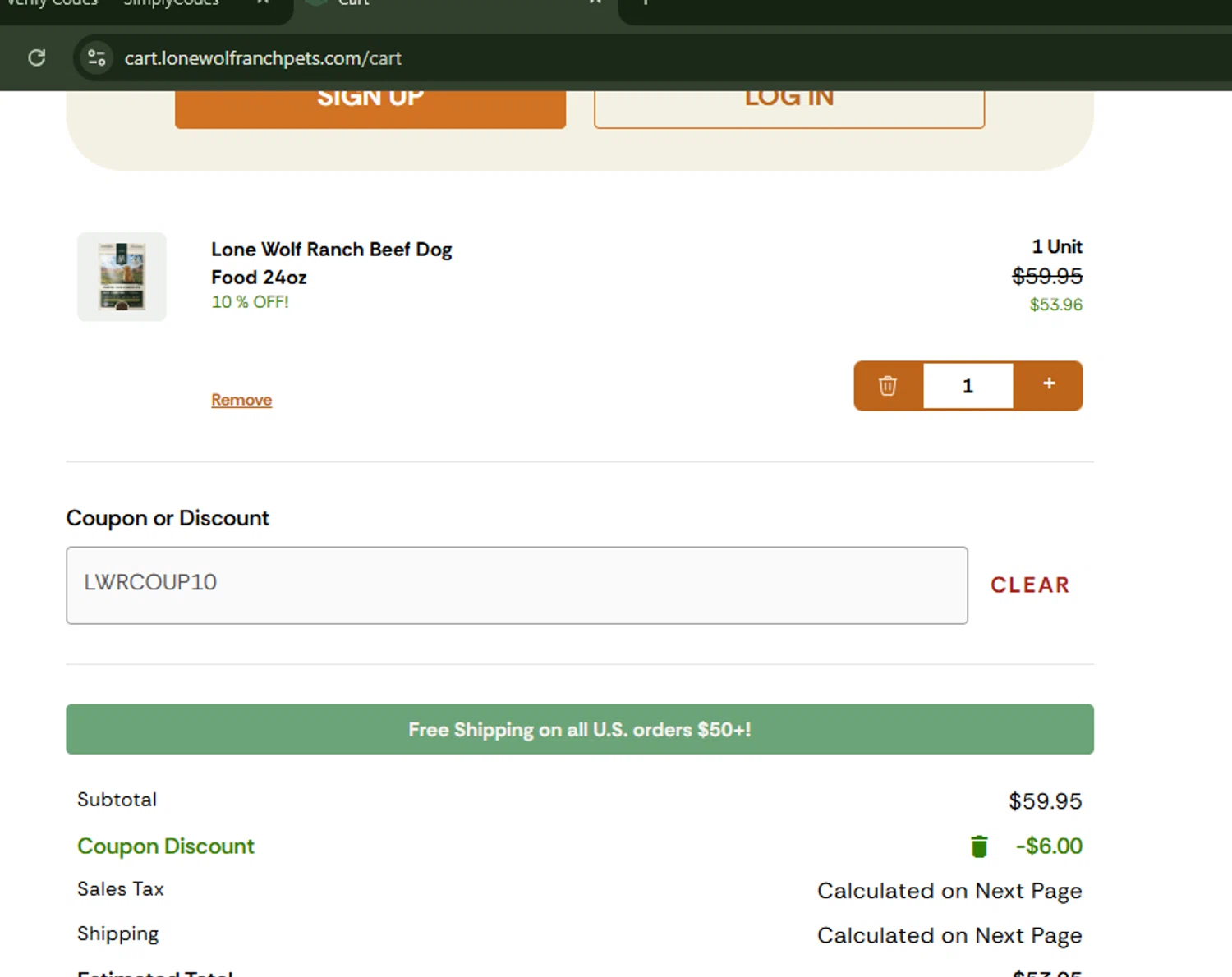1232x977 pixels.
Task: Click the Remove link under product
Action: pyautogui.click(x=241, y=400)
